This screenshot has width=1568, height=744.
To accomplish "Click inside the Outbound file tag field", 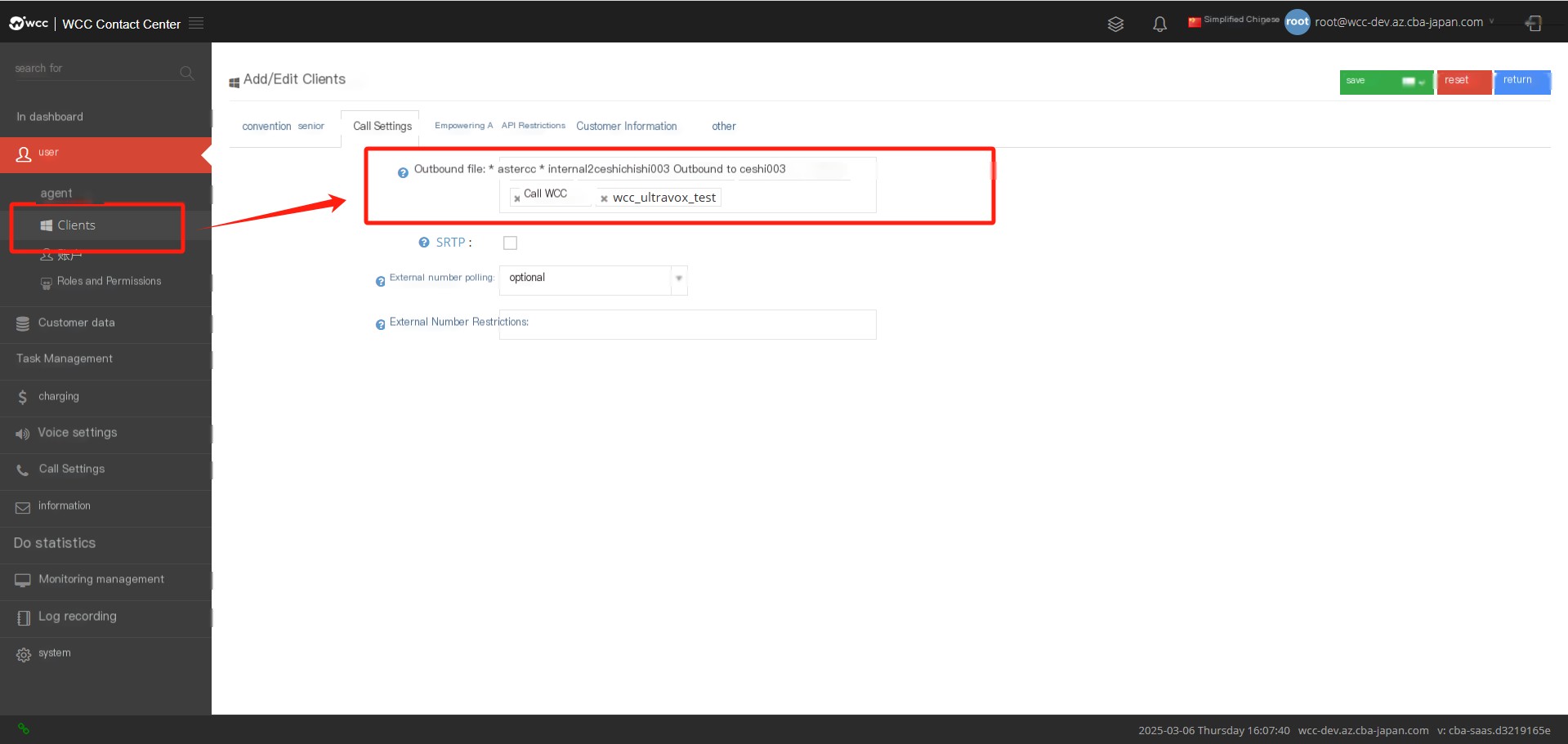I will coord(687,185).
